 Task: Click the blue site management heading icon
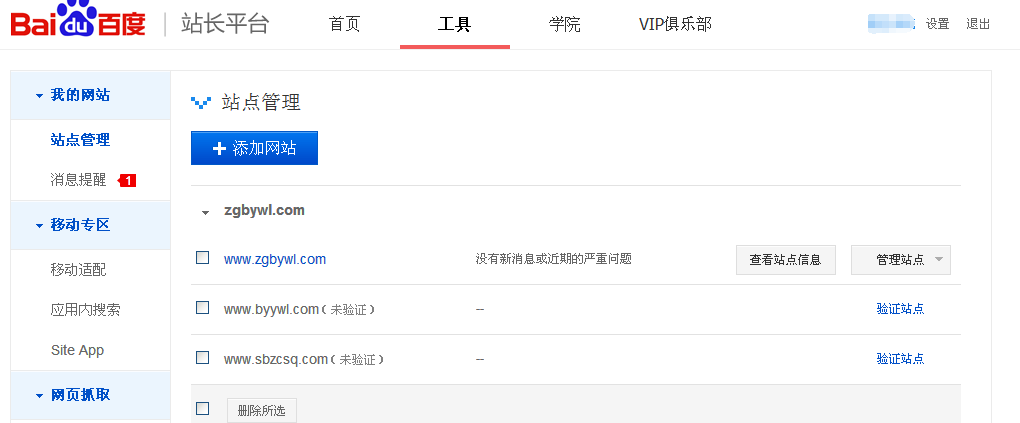click(201, 102)
